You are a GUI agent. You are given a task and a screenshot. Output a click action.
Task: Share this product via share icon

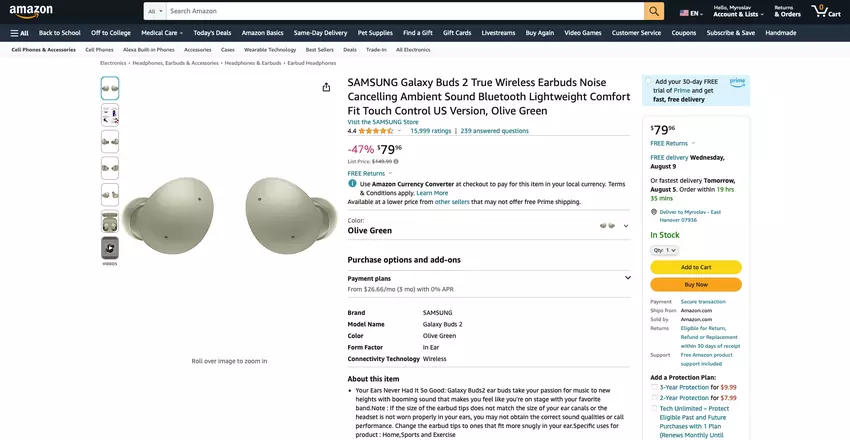(x=326, y=87)
